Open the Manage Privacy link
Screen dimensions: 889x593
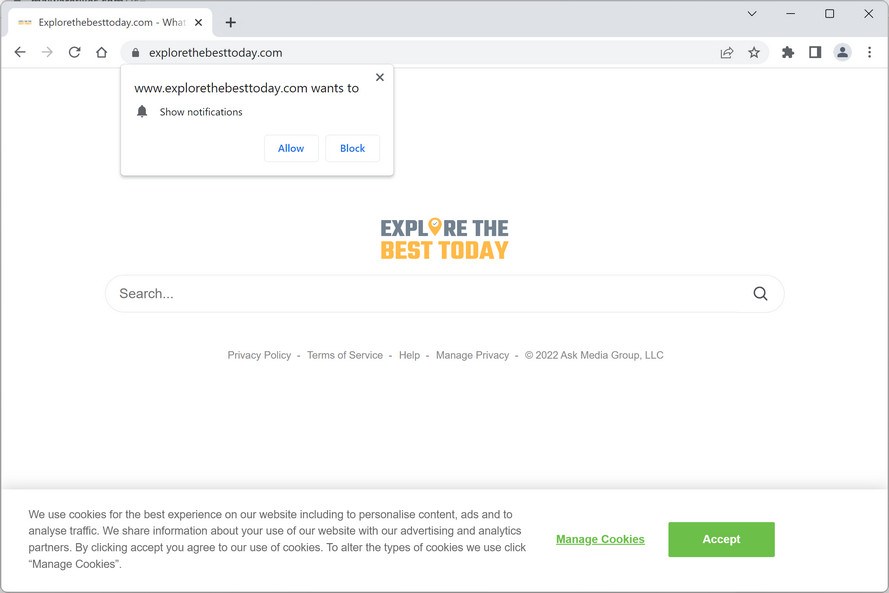[472, 355]
